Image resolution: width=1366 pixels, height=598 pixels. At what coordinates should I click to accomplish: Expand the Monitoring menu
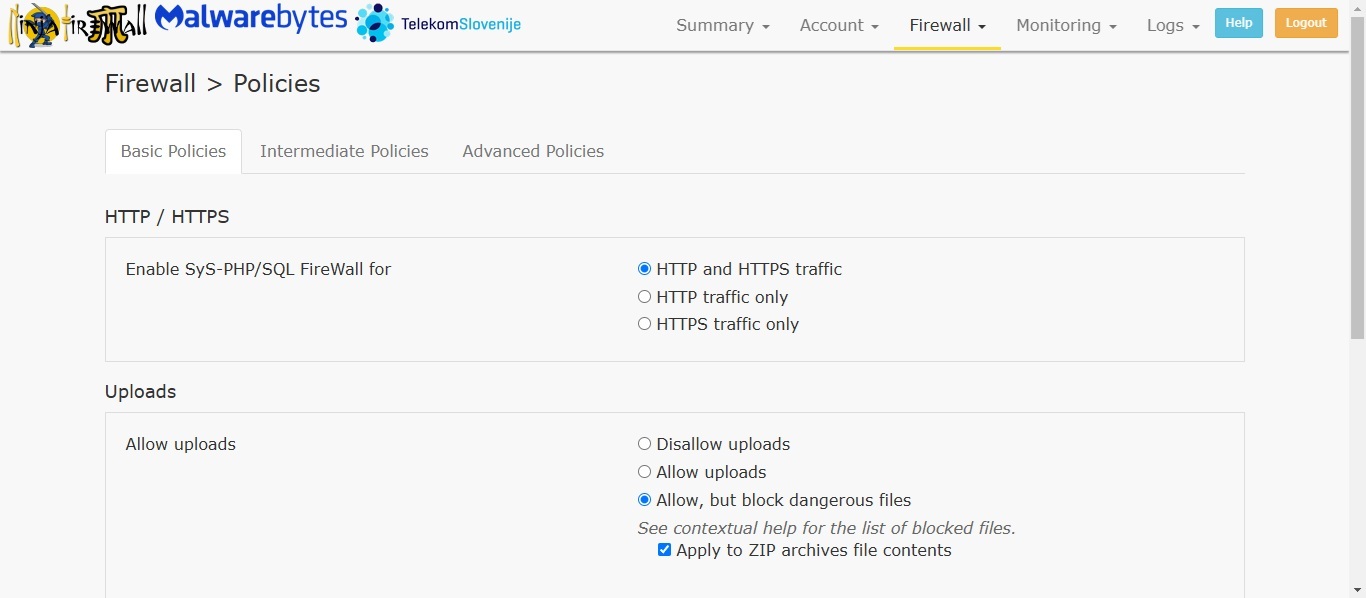(1066, 26)
